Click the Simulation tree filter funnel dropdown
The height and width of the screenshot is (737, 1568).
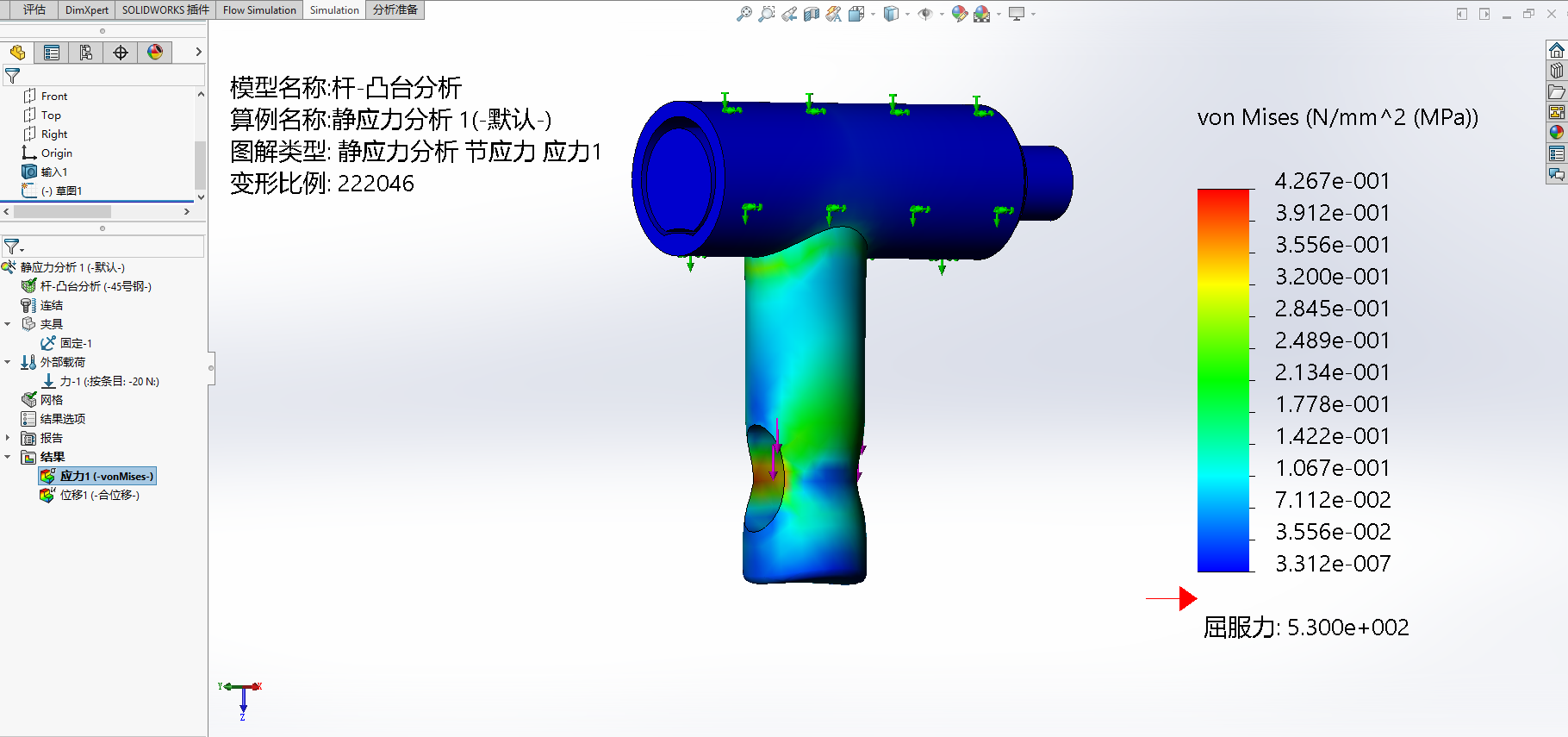coord(14,247)
